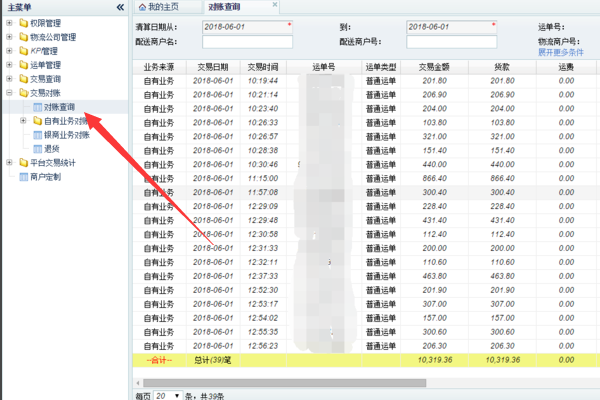The width and height of the screenshot is (600, 400).
Task: Open 退货 menu item
Action: pyautogui.click(x=52, y=149)
